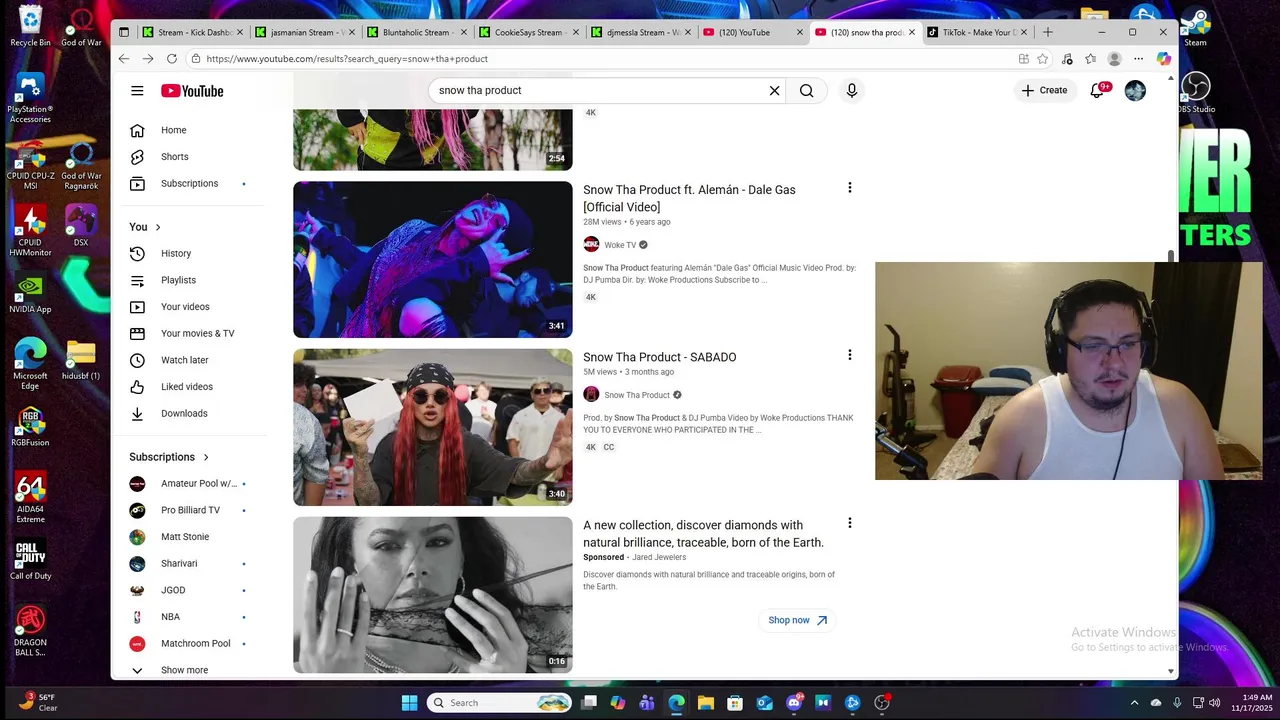This screenshot has width=1280, height=720.
Task: Clear the search box with the X
Action: pyautogui.click(x=774, y=91)
